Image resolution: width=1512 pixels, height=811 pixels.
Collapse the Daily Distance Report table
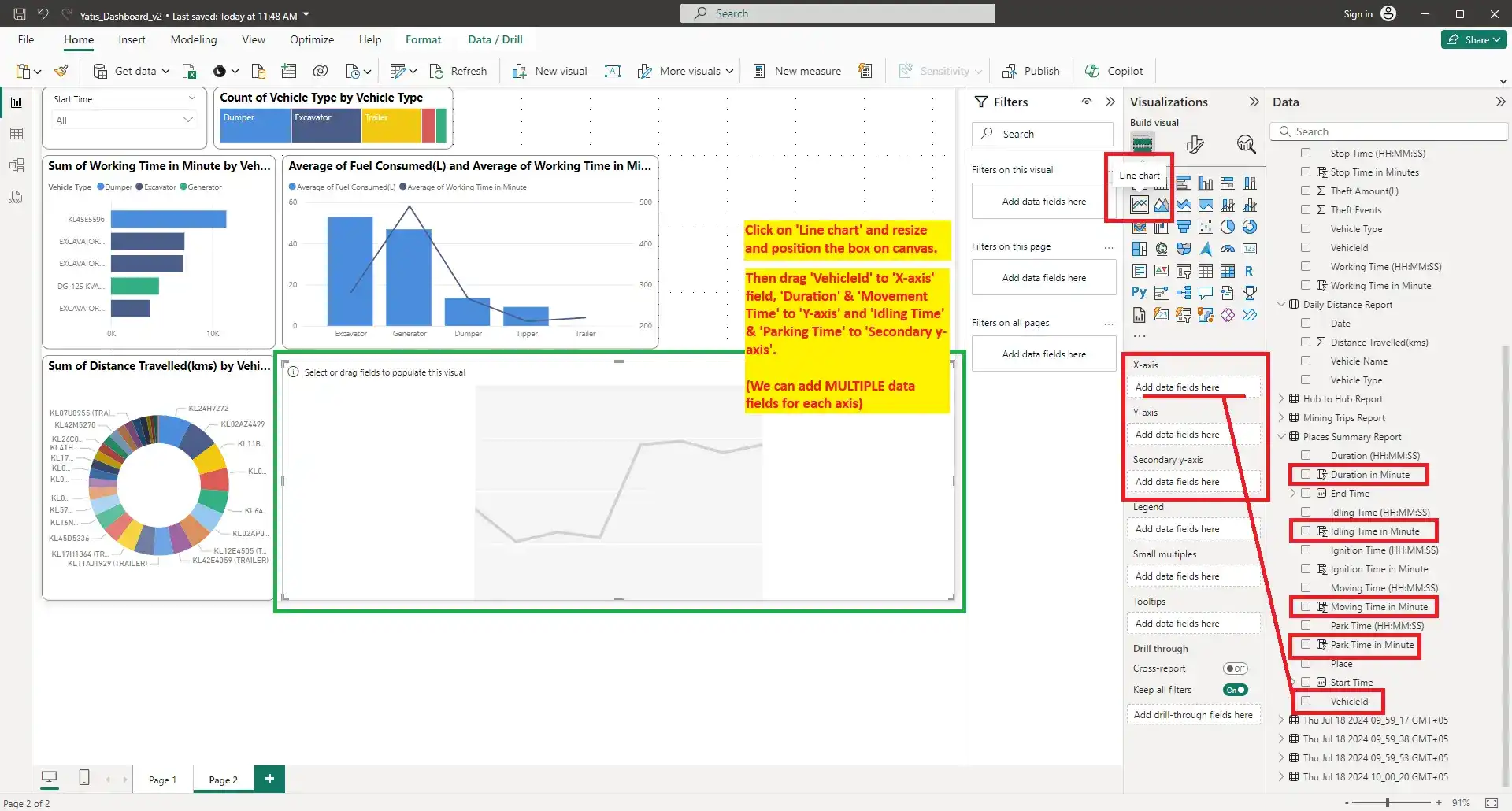click(1281, 305)
